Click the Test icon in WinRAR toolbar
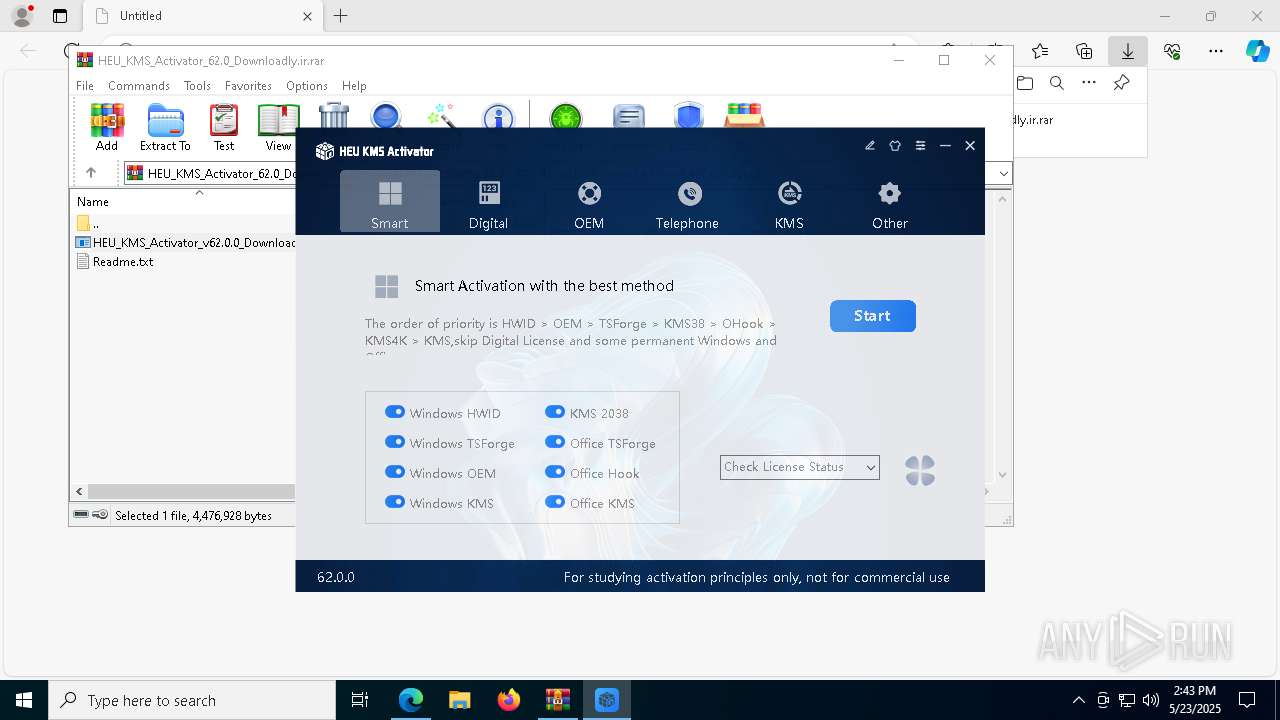 [224, 127]
